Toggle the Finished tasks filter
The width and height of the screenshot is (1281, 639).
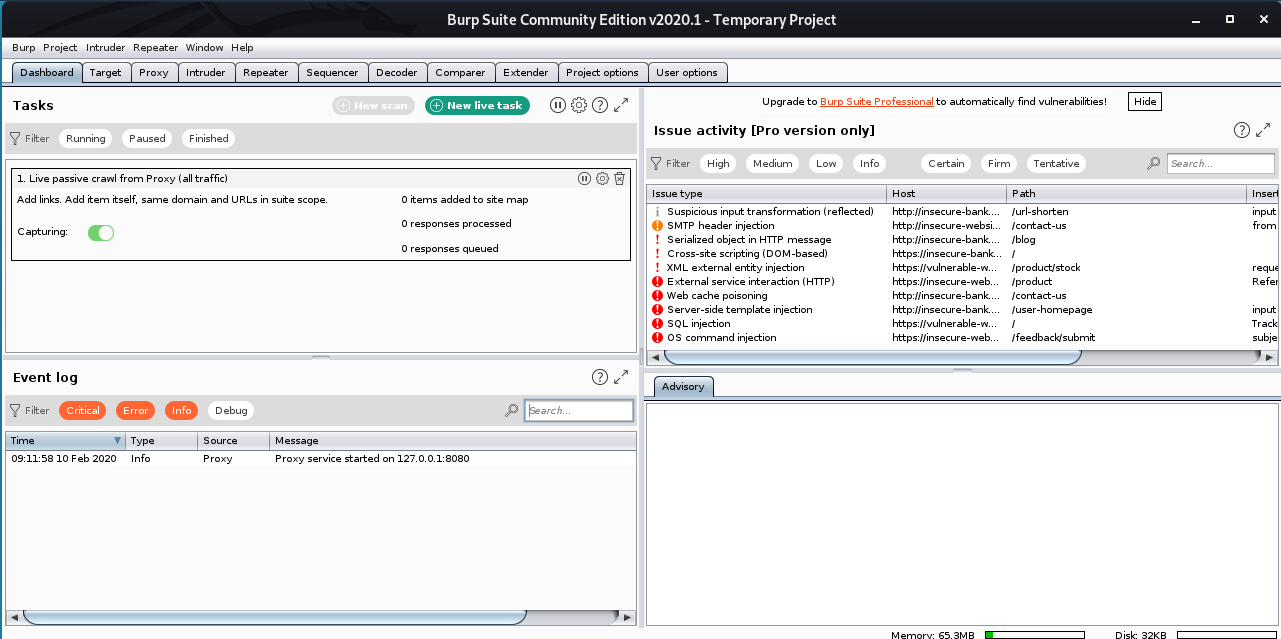tap(208, 139)
